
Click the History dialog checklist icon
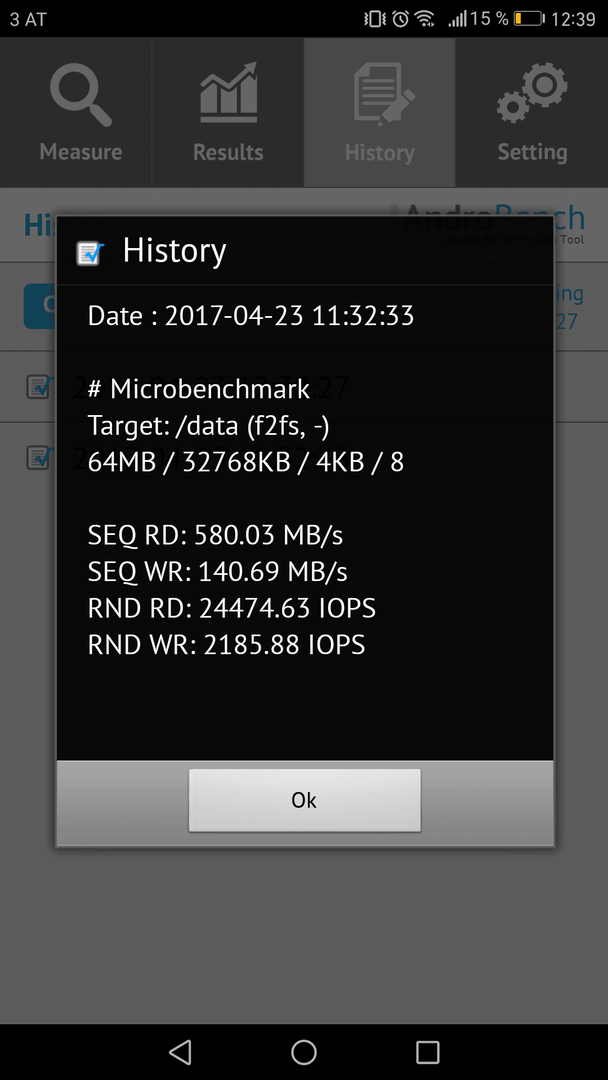pyautogui.click(x=90, y=253)
